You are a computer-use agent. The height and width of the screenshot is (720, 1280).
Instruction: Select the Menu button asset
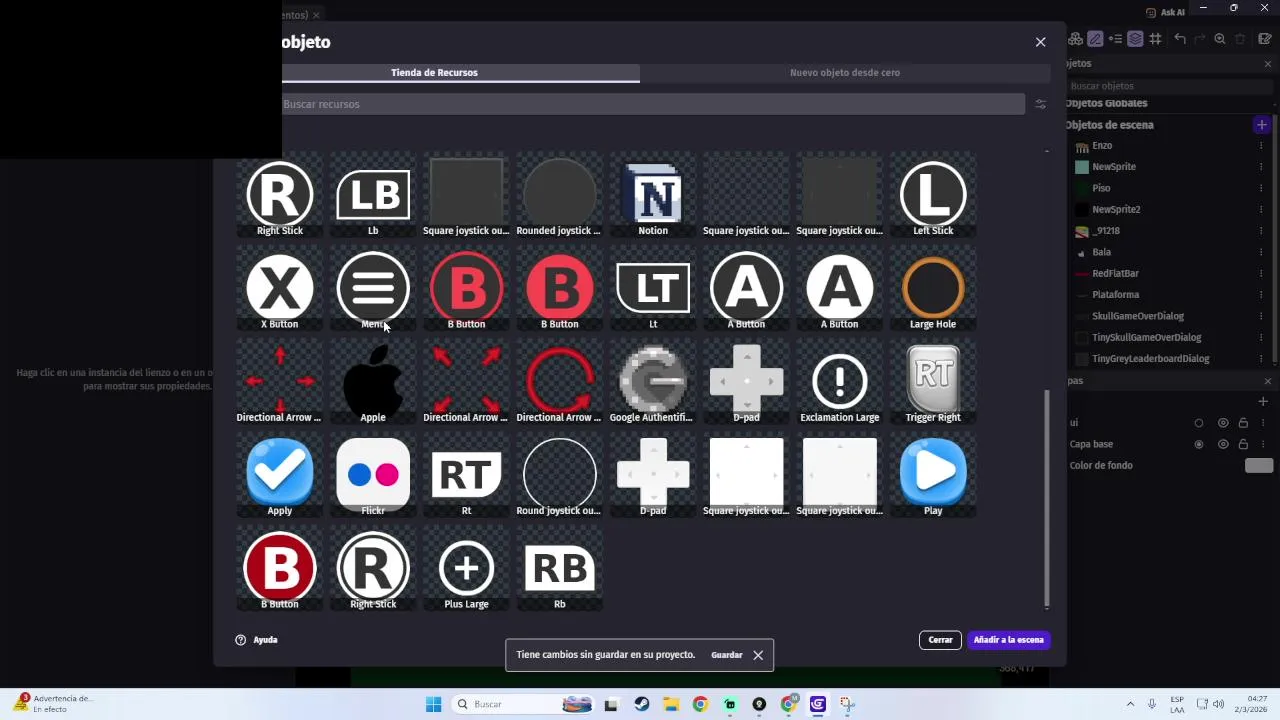click(x=373, y=288)
